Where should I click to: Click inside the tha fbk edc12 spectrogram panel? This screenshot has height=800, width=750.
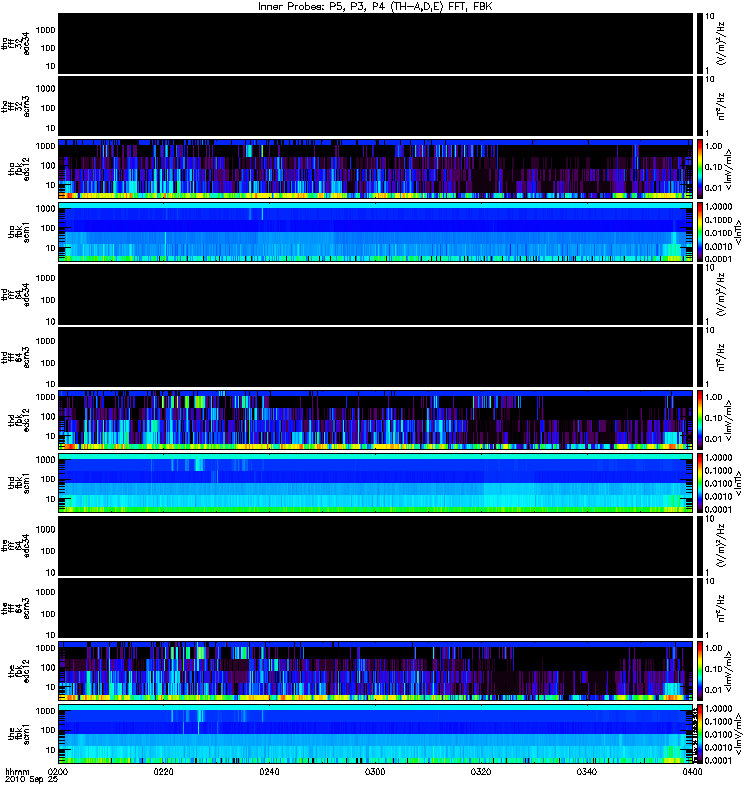coord(376,168)
